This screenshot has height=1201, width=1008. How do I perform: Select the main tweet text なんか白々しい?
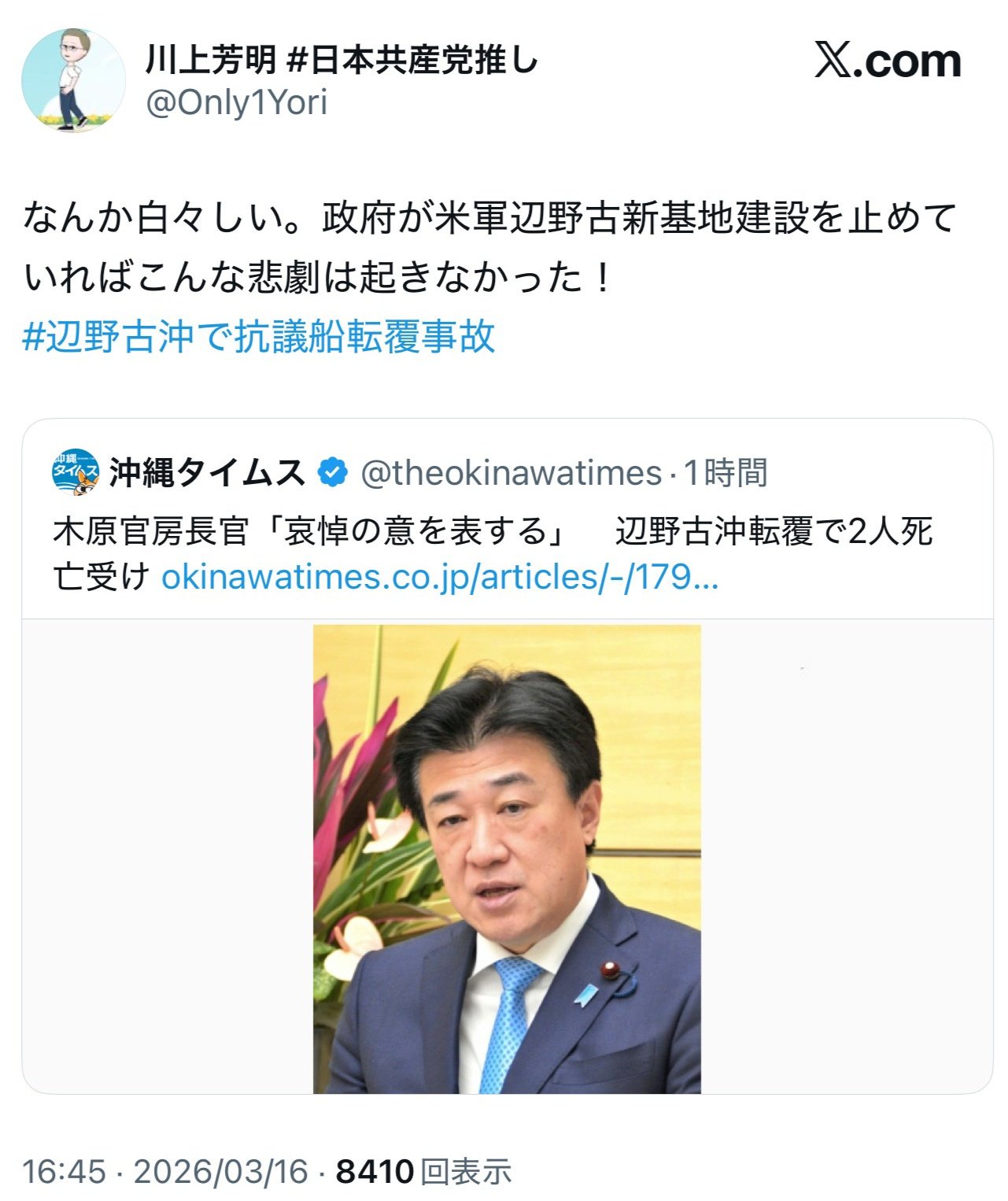(x=489, y=249)
